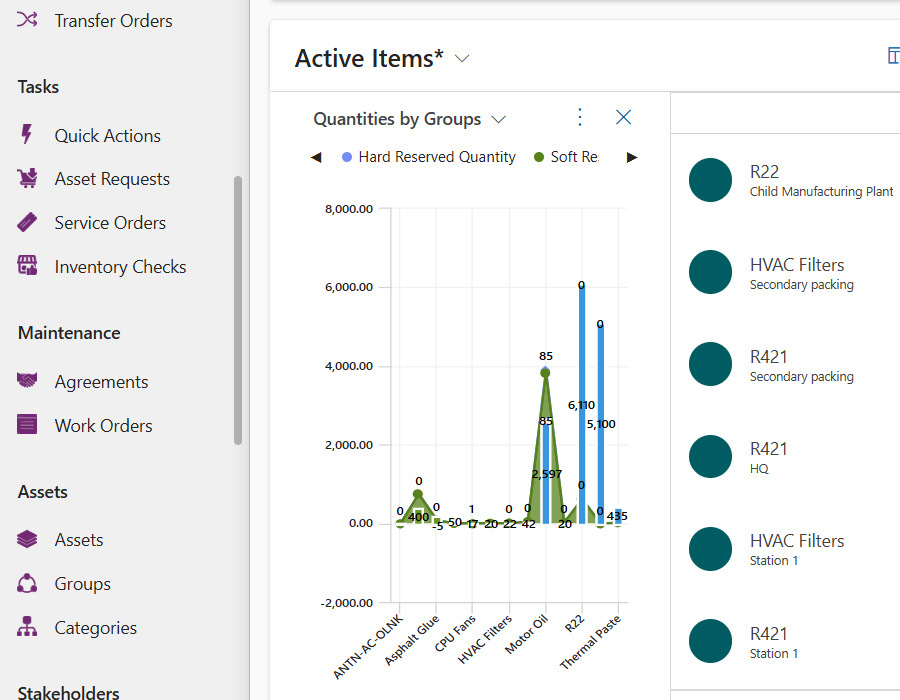Click the Inventory Checks store icon
Image resolution: width=900 pixels, height=700 pixels.
pos(27,266)
